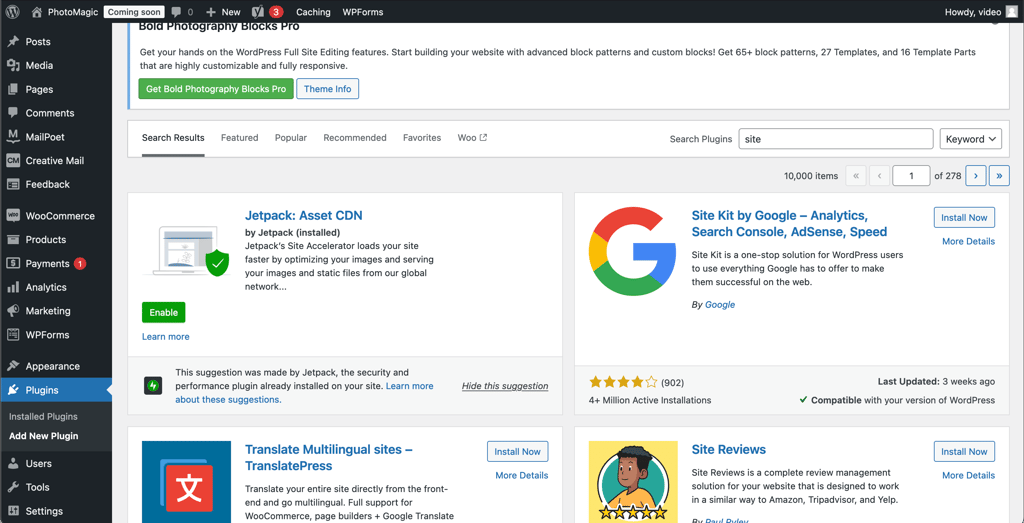Click the WooCommerce icon in sidebar
Image resolution: width=1024 pixels, height=523 pixels.
coord(12,216)
